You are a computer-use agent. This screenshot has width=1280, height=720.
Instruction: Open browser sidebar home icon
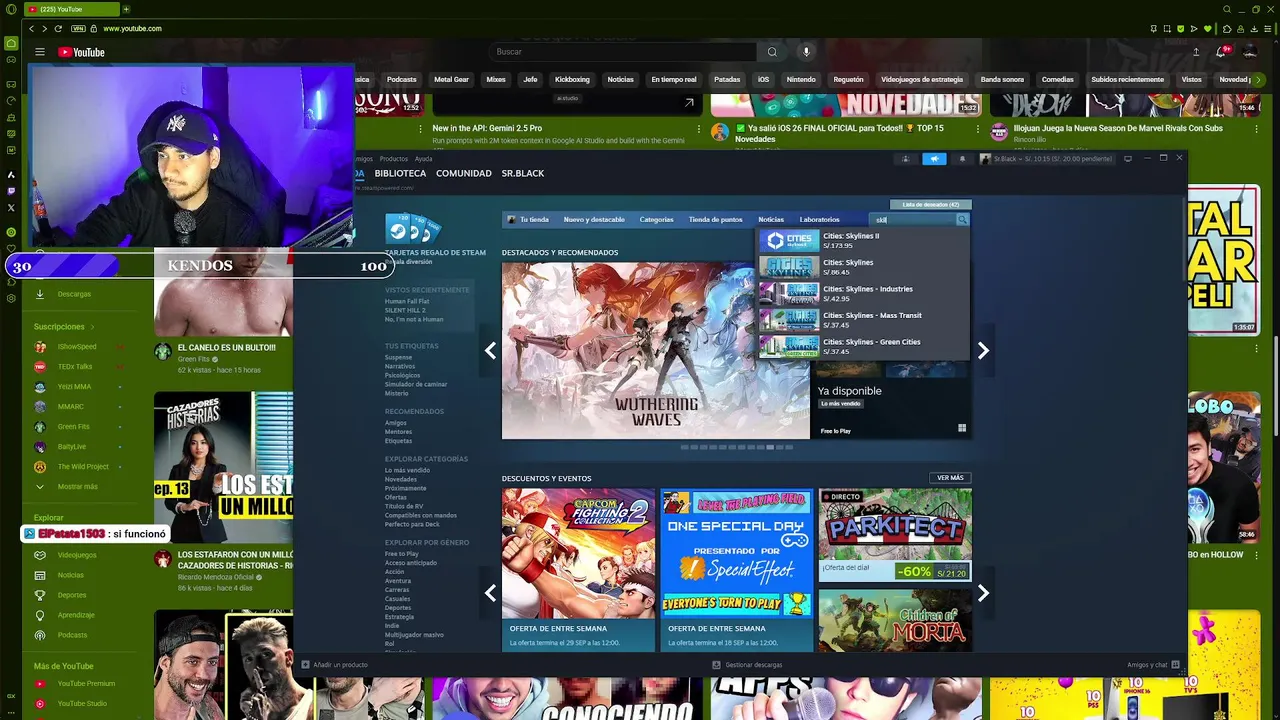point(11,43)
